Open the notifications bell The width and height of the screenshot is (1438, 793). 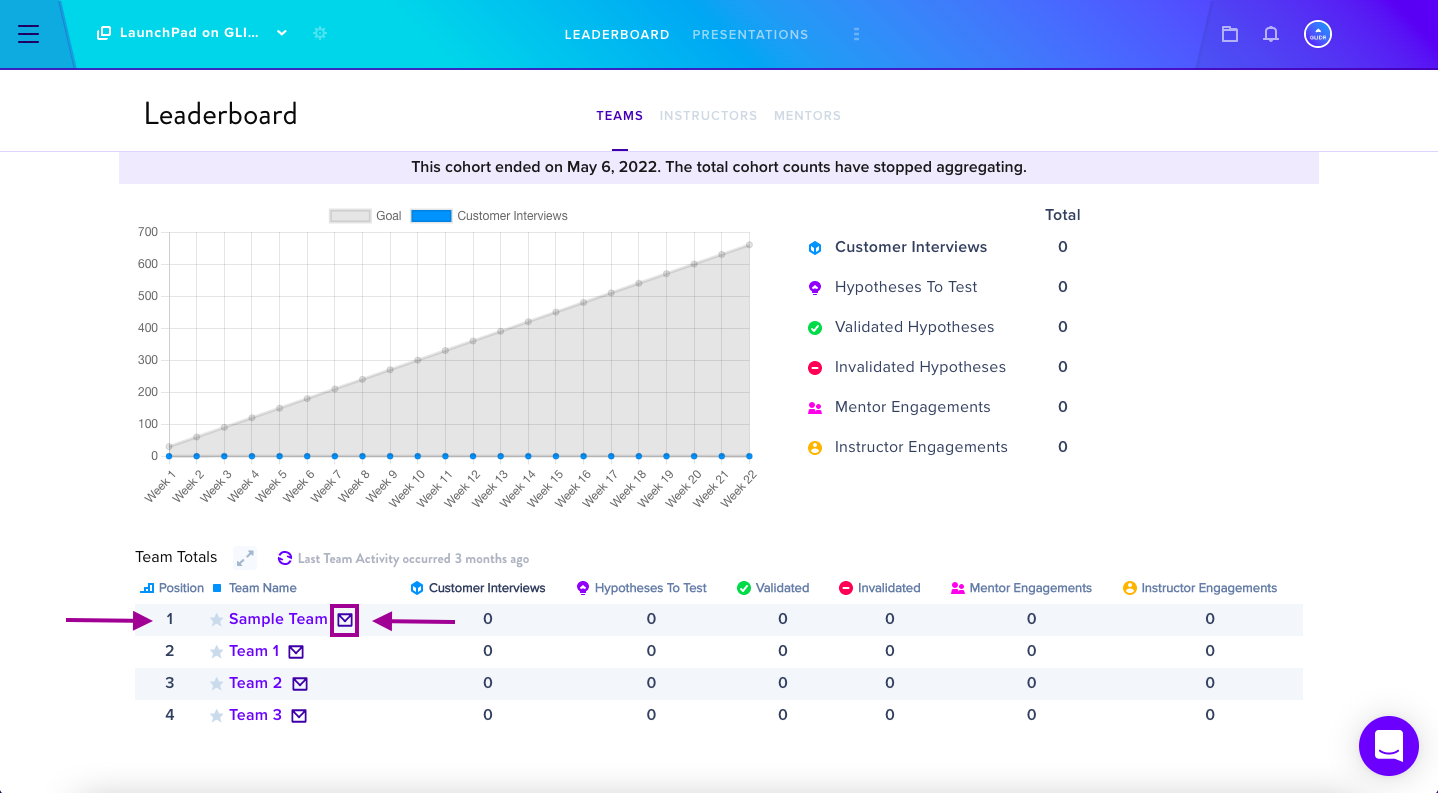(1271, 34)
